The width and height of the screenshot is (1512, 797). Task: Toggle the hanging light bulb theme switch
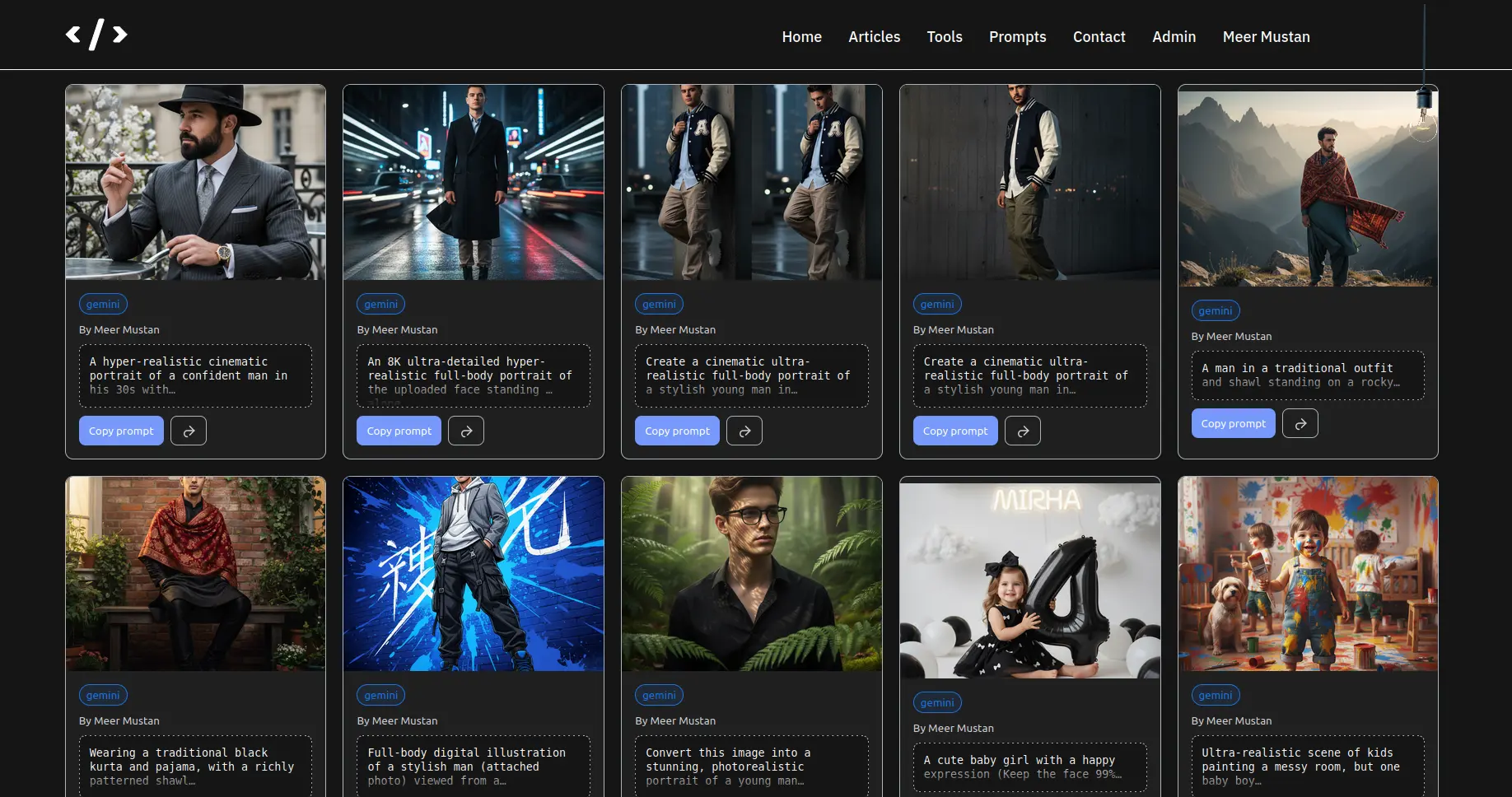1423,115
